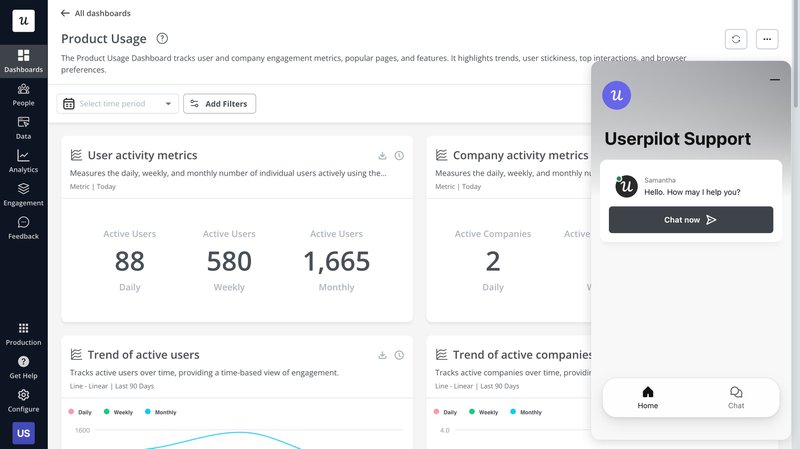This screenshot has height=449, width=800.
Task: Click the Userpilot Support heading
Action: pyautogui.click(x=678, y=139)
